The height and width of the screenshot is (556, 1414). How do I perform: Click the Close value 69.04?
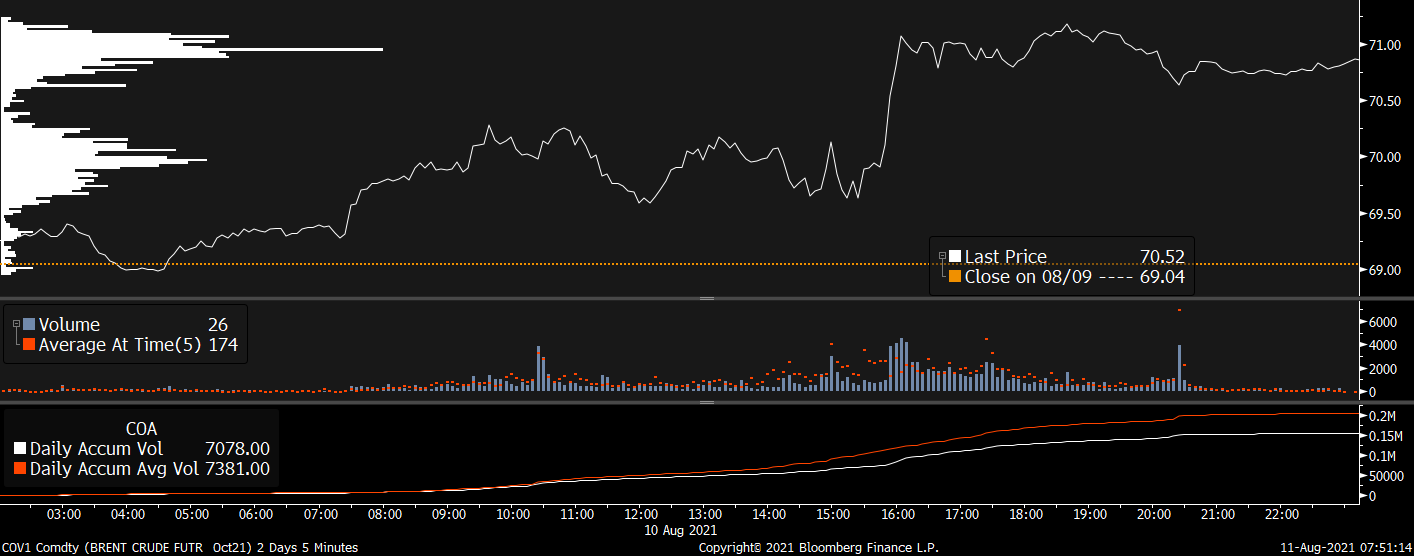coord(1162,276)
